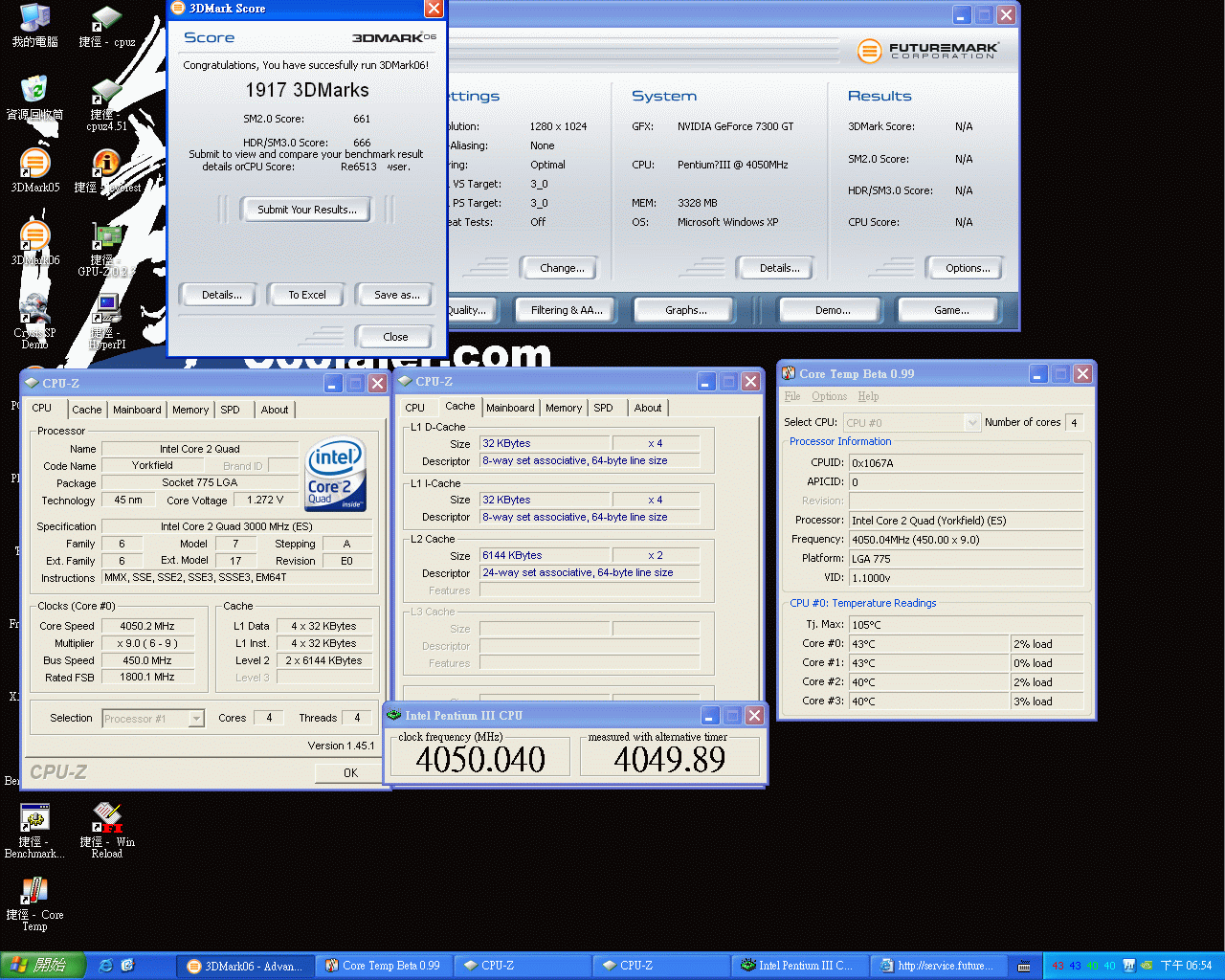This screenshot has height=980, width=1225.
Task: Export score with To Excel button
Action: (x=307, y=295)
